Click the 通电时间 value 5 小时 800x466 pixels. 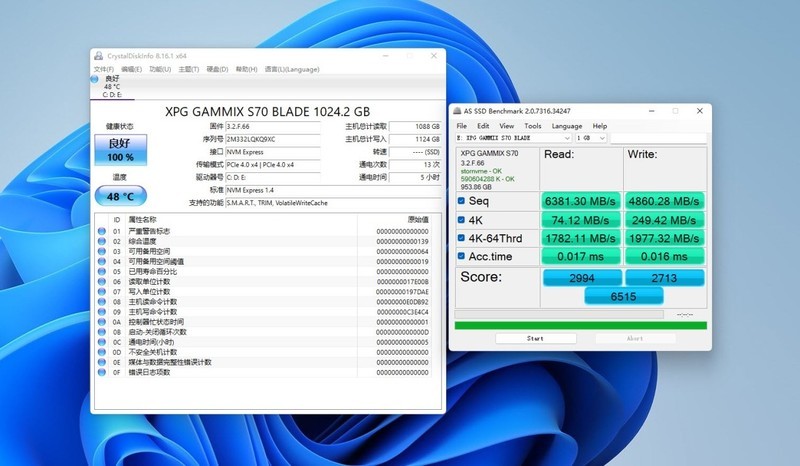(x=415, y=178)
